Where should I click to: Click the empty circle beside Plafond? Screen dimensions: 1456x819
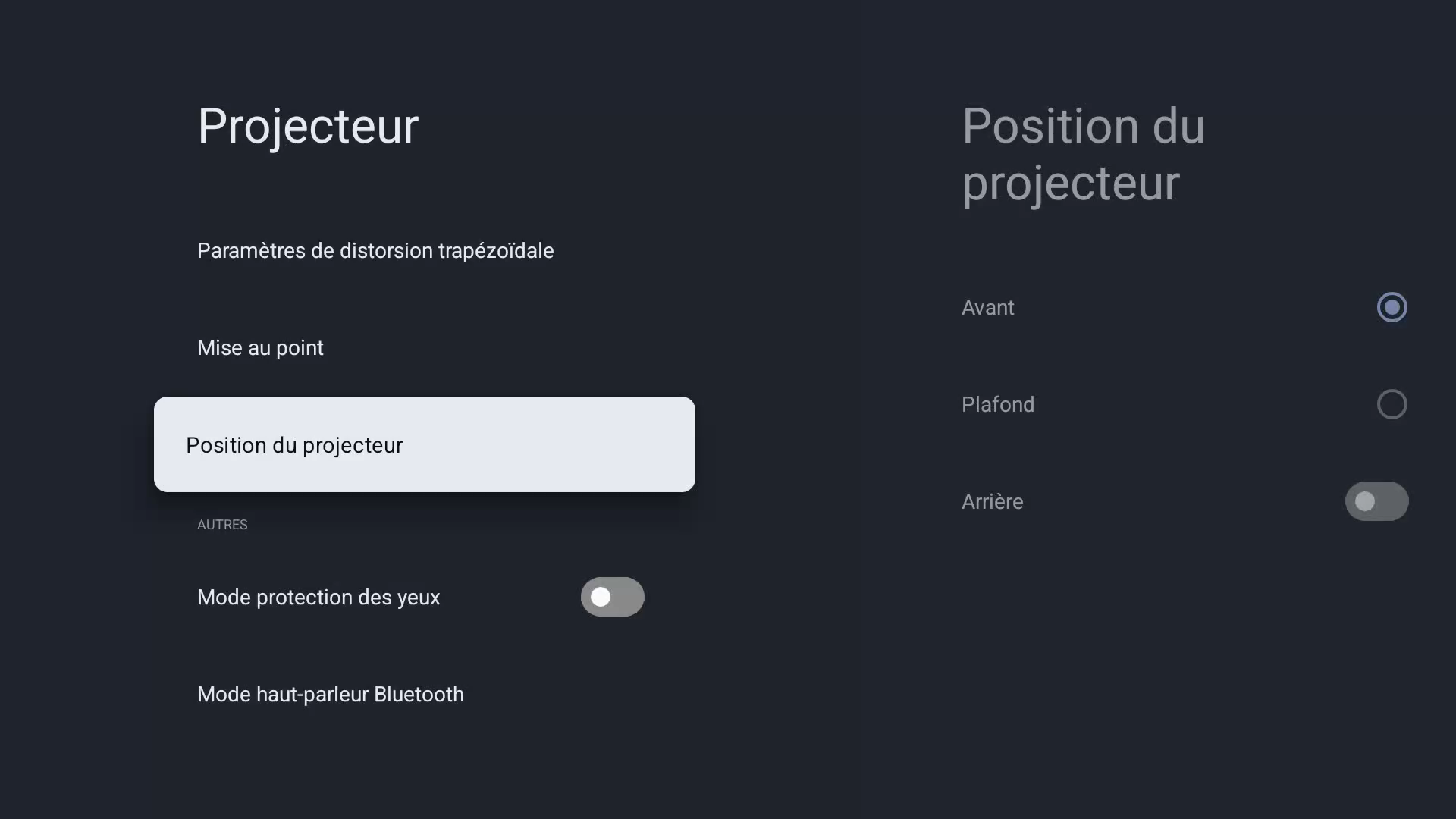click(1392, 404)
